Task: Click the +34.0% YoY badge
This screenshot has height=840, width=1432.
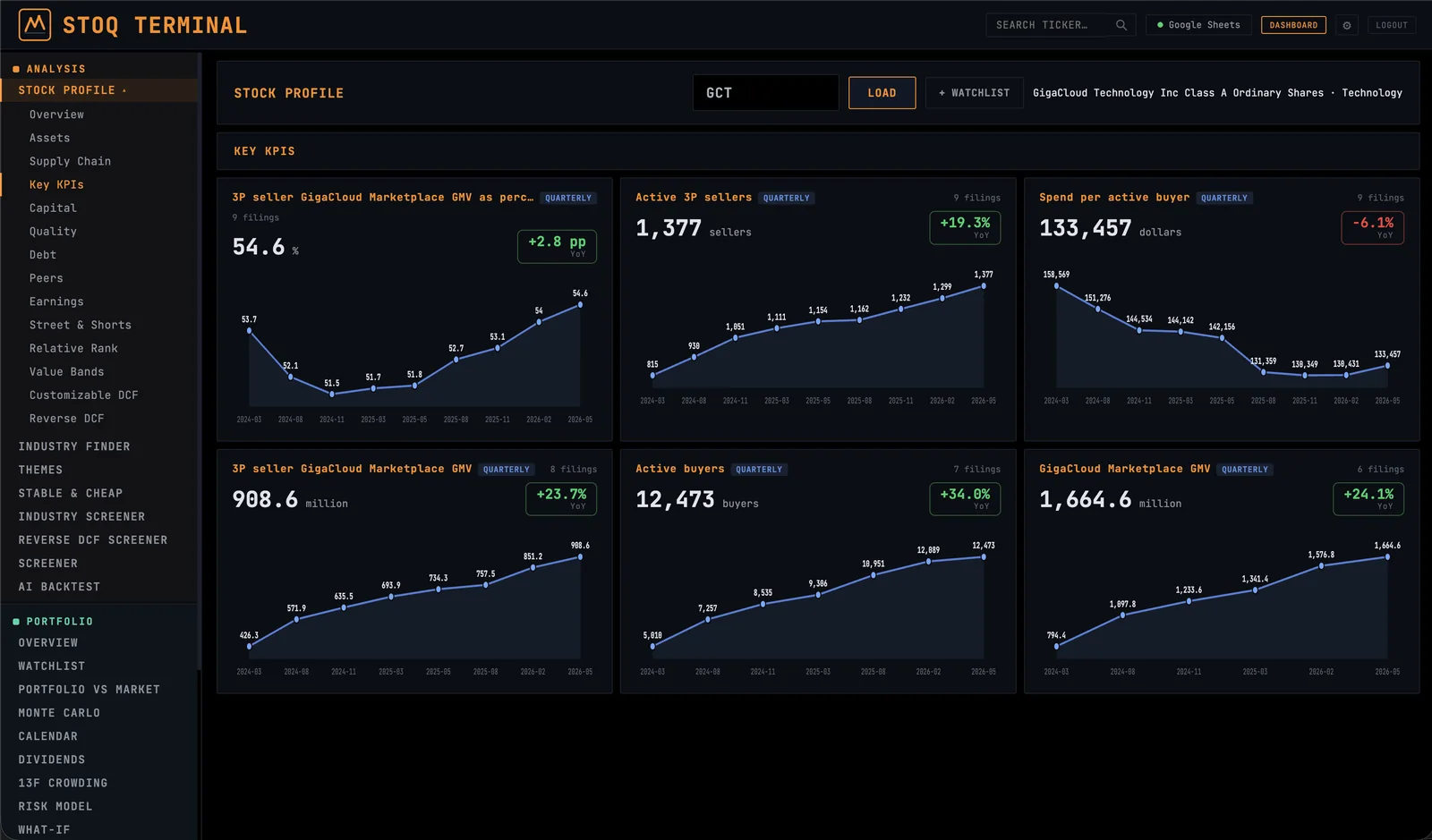Action: tap(965, 498)
